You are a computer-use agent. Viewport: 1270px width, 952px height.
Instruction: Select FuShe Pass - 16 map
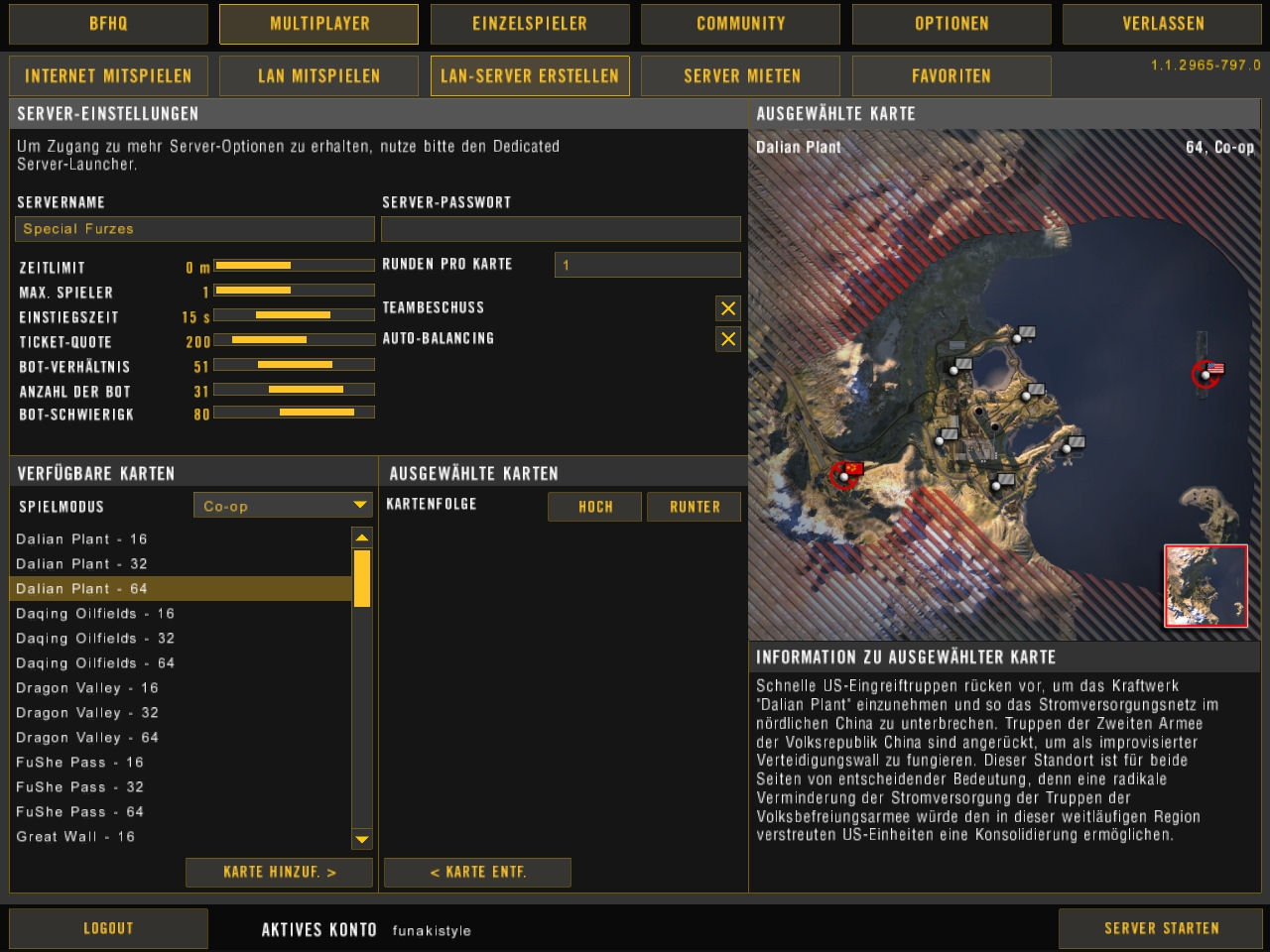click(181, 763)
